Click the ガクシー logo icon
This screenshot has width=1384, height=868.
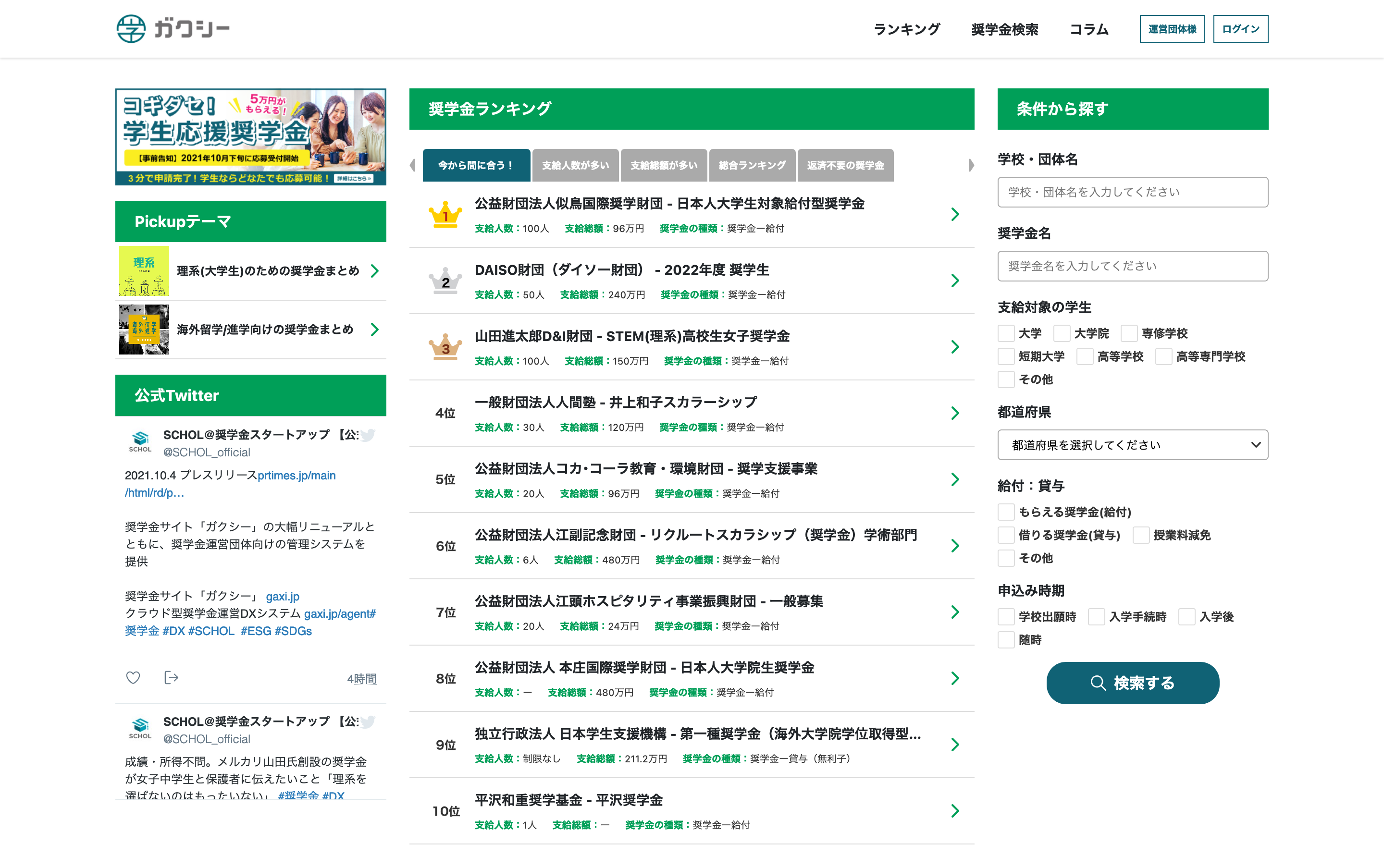(131, 29)
